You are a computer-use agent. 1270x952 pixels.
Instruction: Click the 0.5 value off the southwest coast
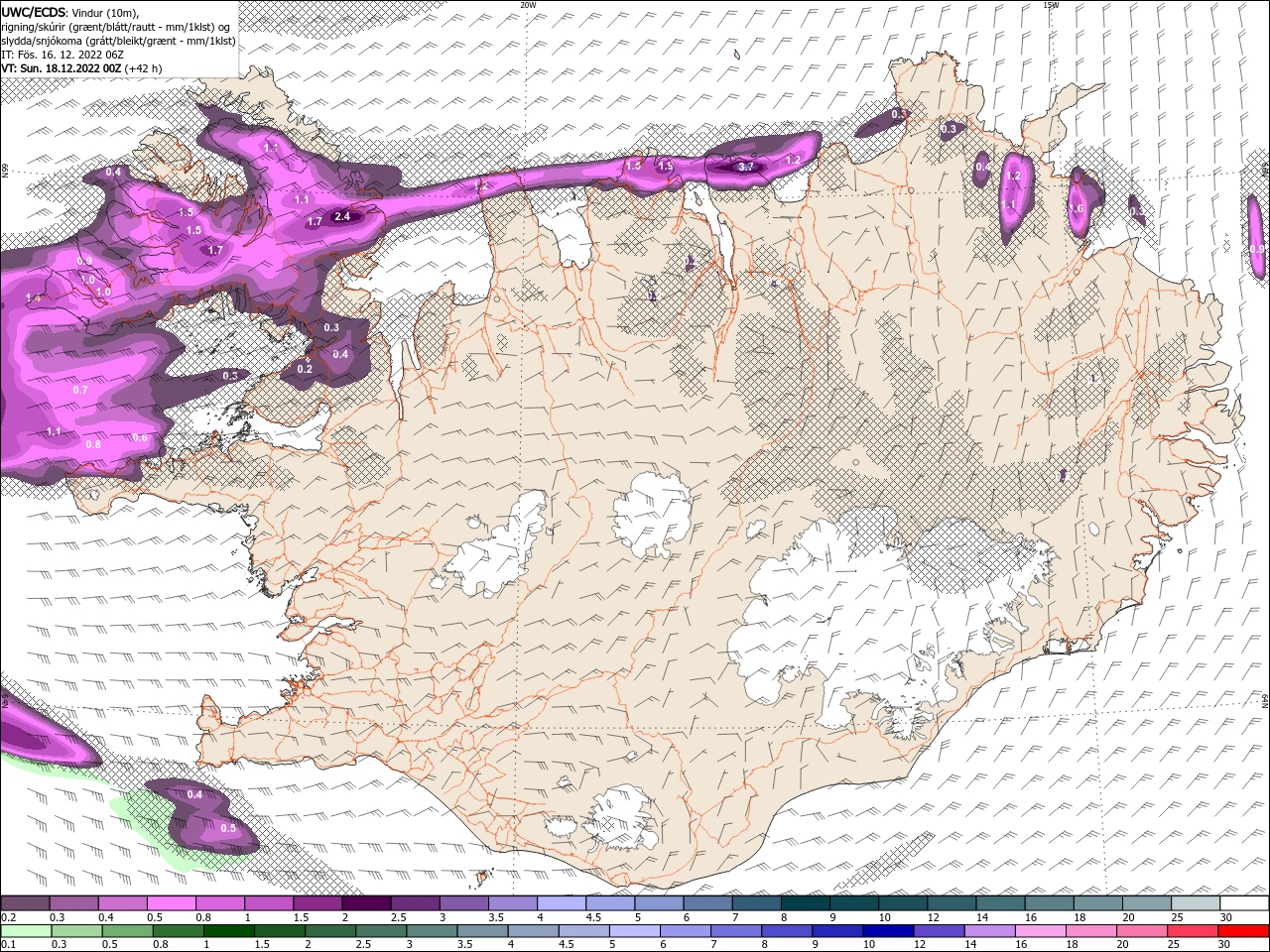[x=228, y=828]
